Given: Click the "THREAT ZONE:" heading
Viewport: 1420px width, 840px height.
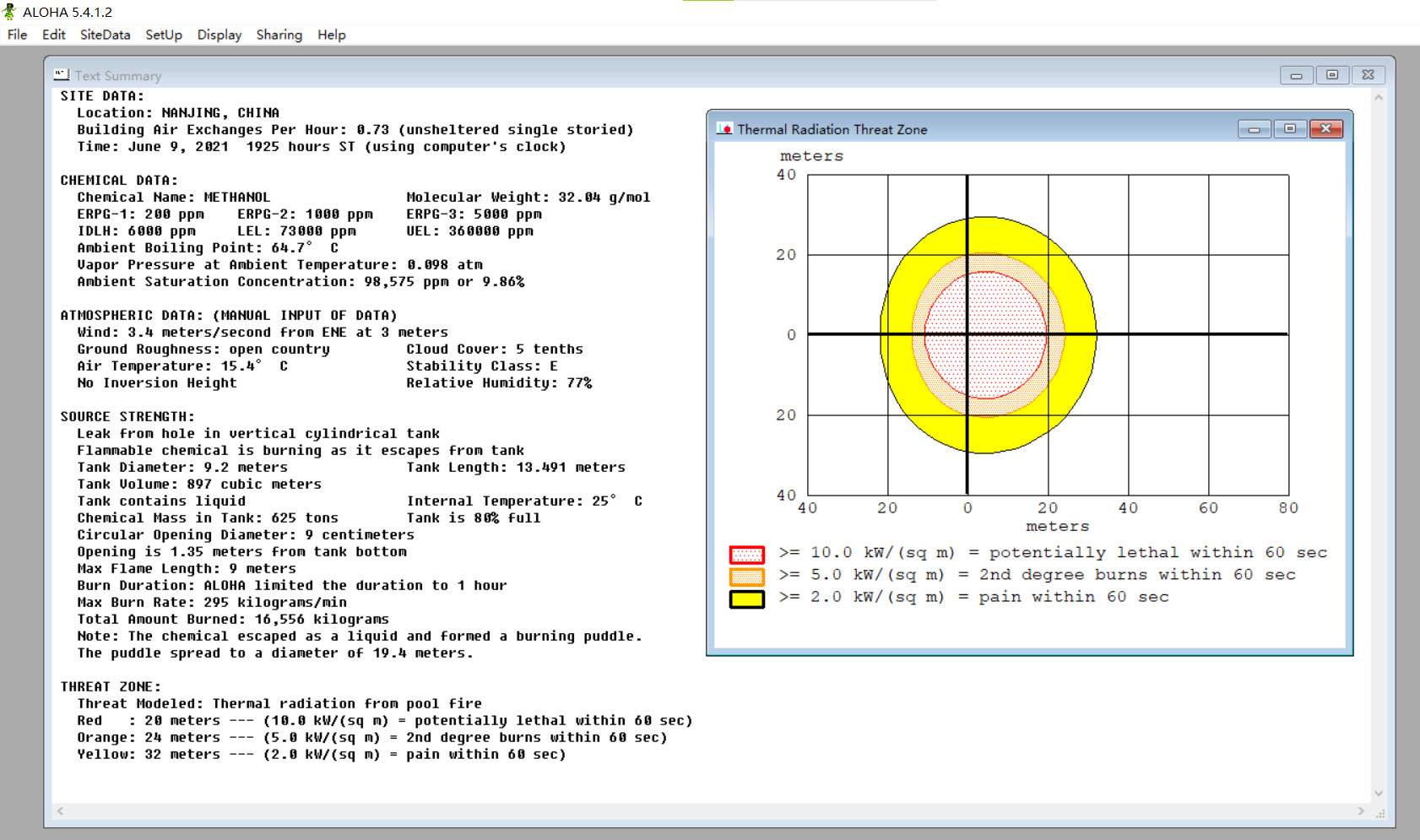Looking at the screenshot, I should click(x=111, y=687).
